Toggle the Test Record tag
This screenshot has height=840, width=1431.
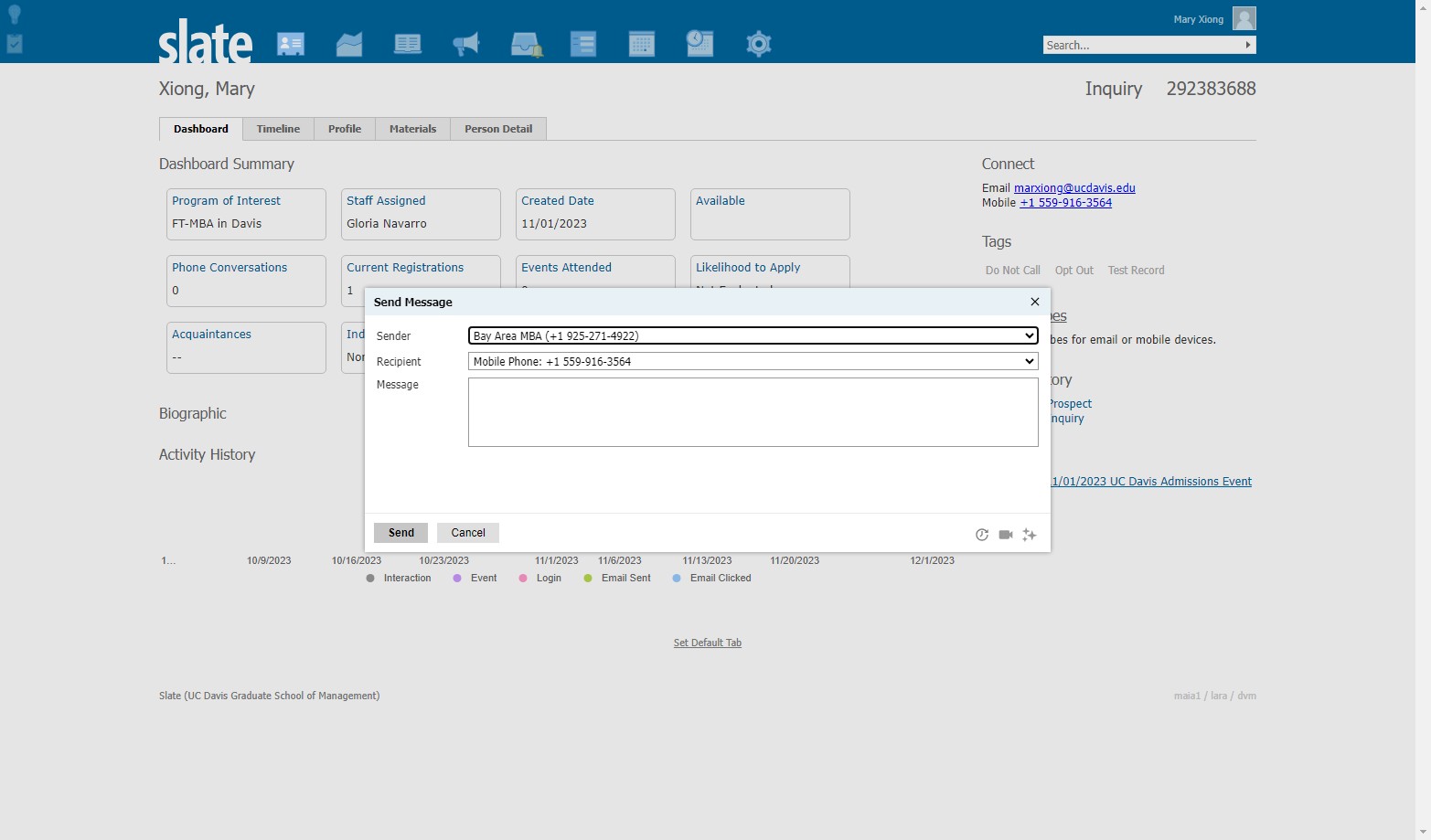coord(1137,271)
